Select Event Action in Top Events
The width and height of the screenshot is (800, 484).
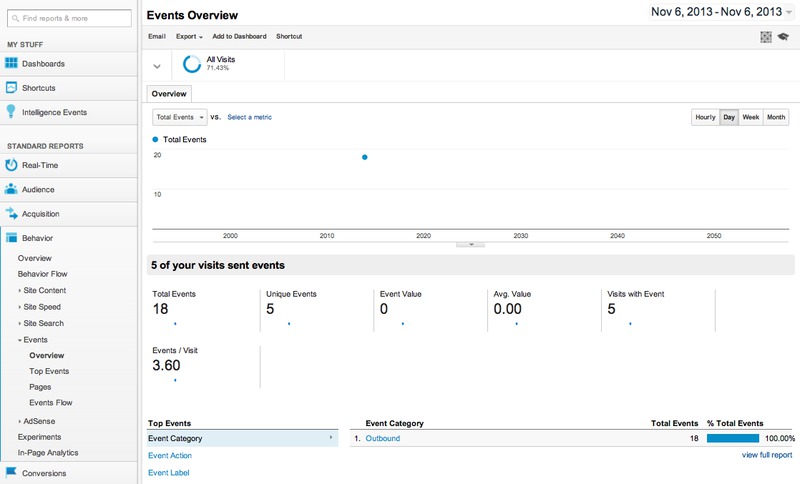170,455
